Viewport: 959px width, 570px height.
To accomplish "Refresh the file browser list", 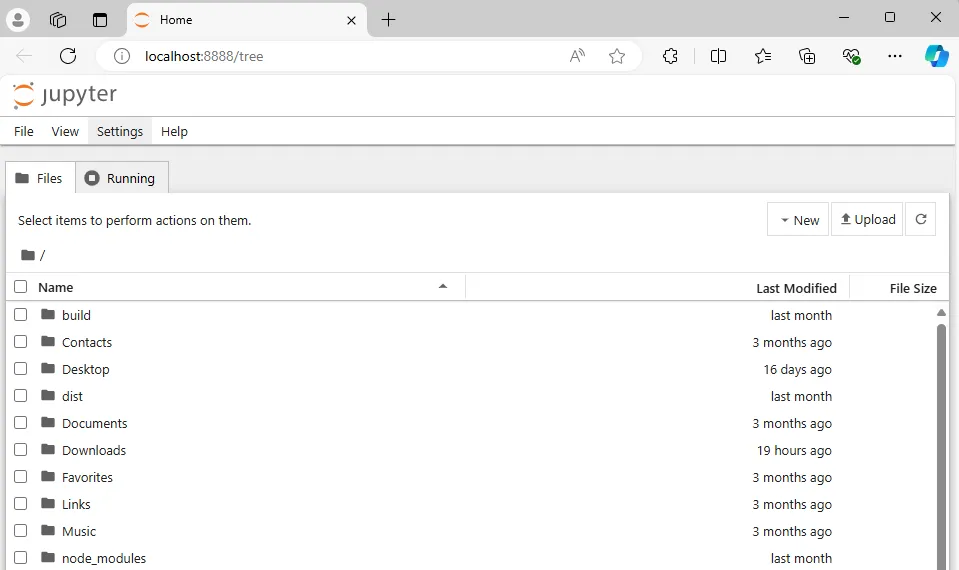I will 920,220.
